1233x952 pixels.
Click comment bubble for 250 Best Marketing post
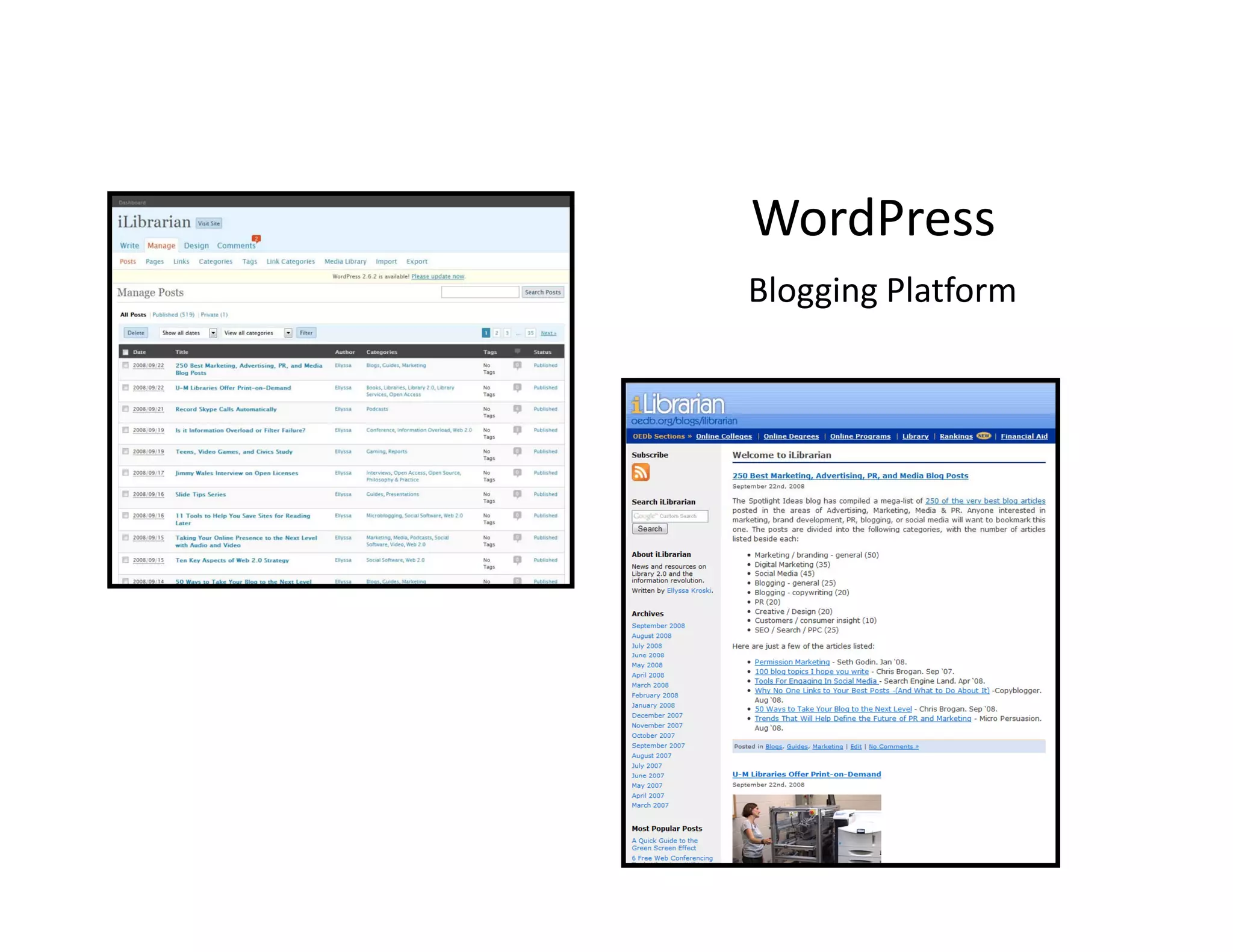[517, 365]
